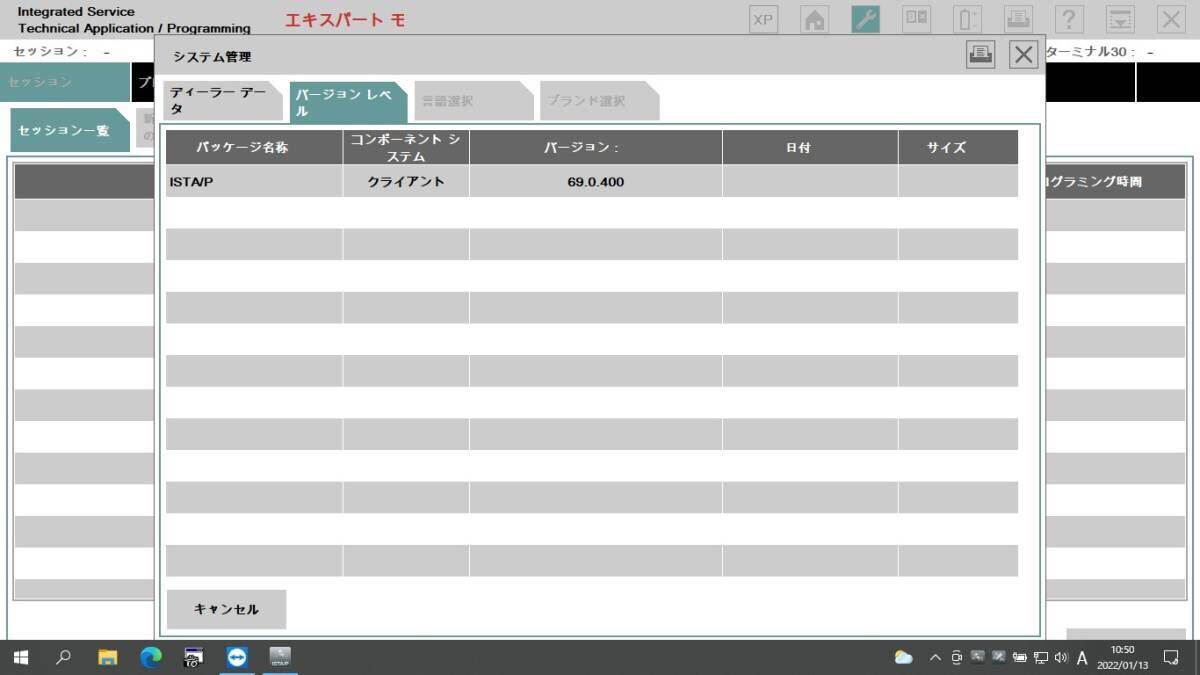1200x675 pixels.
Task: Open the weather widget on the taskbar
Action: [x=903, y=657]
